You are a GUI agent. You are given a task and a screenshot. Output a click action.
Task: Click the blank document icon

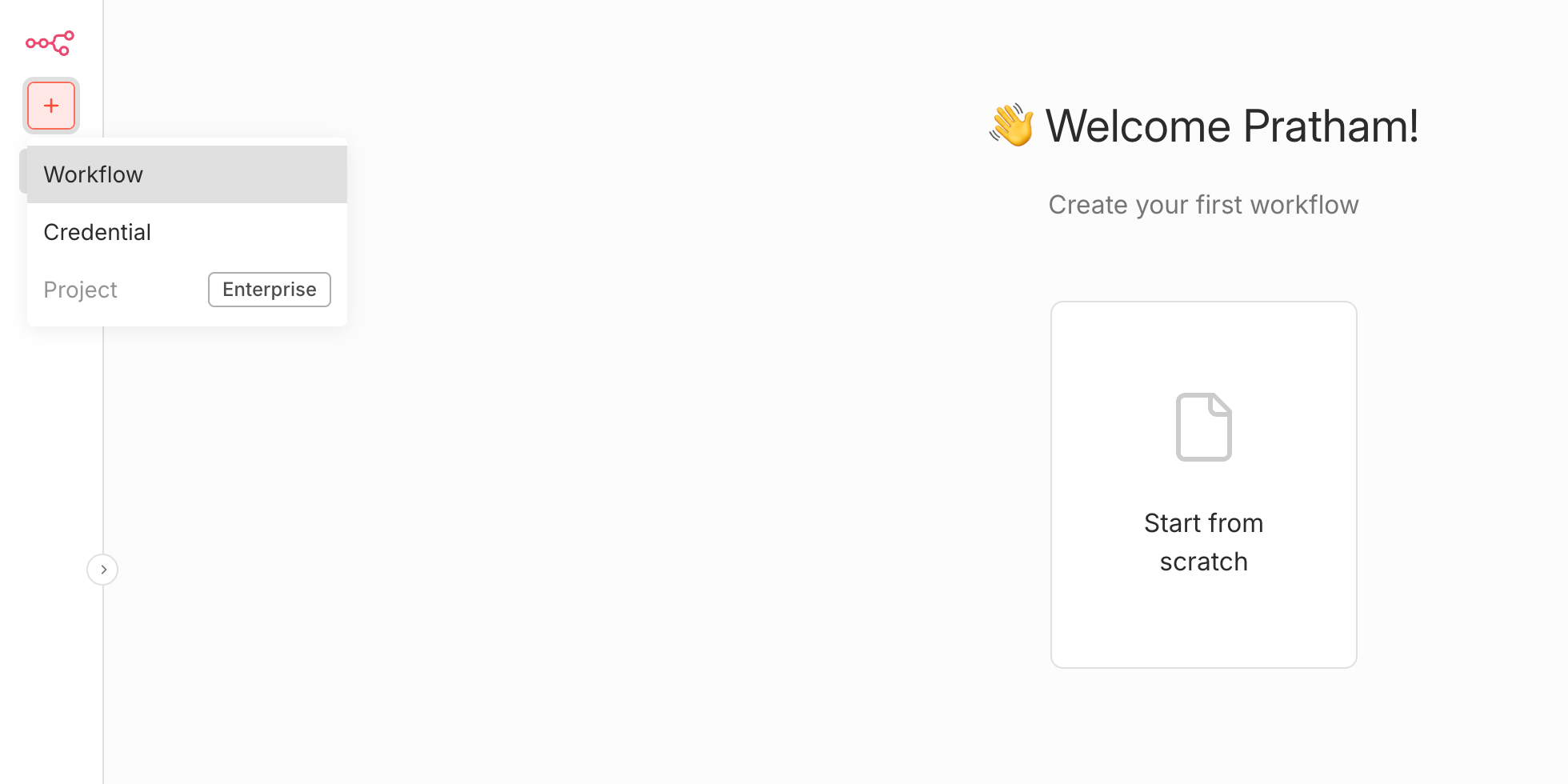[1203, 426]
